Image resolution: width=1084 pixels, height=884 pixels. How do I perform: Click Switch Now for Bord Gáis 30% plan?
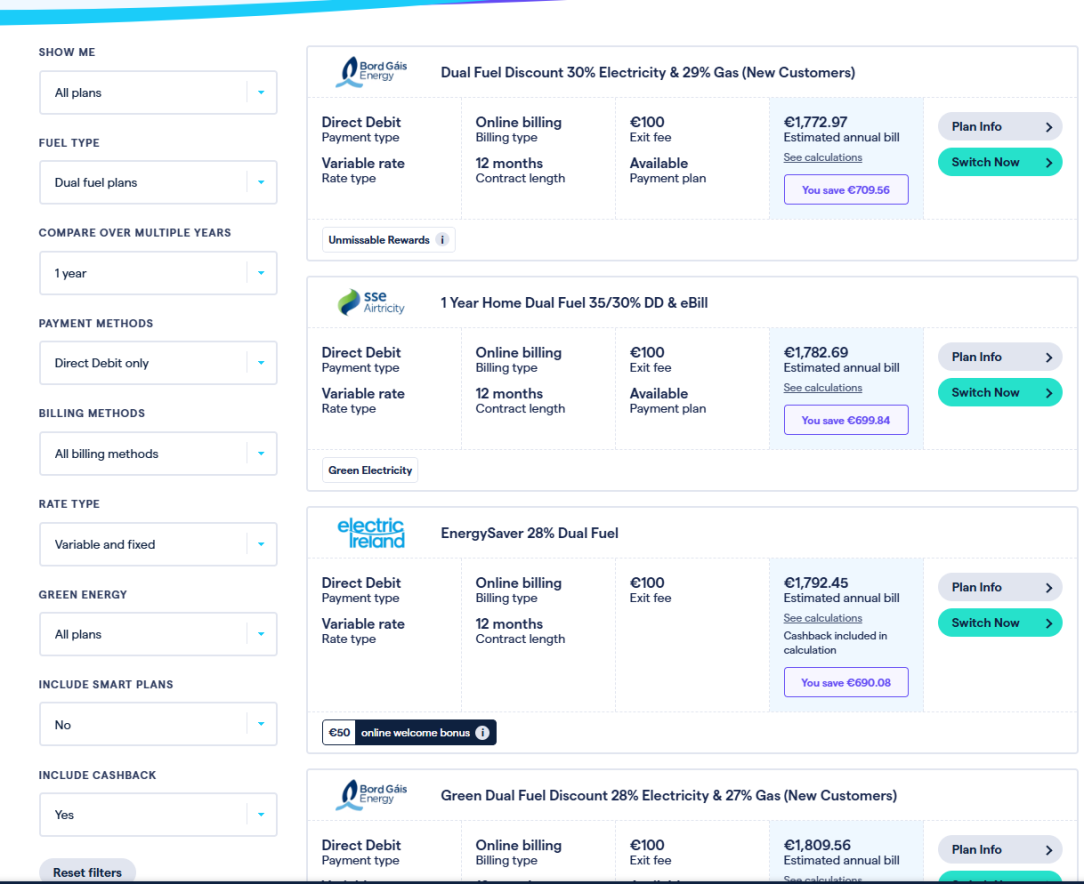point(1000,162)
